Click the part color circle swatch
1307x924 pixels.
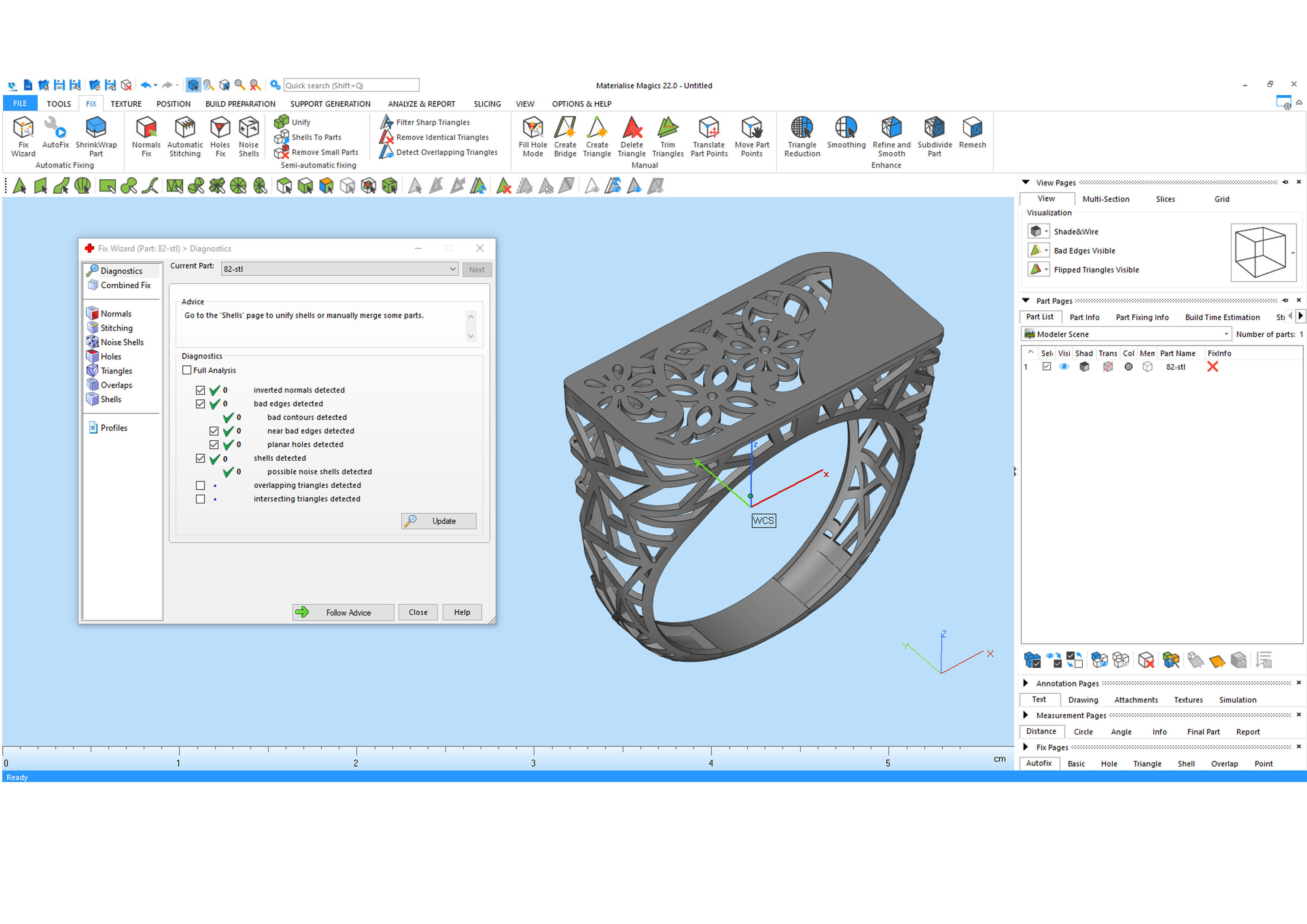(x=1128, y=367)
